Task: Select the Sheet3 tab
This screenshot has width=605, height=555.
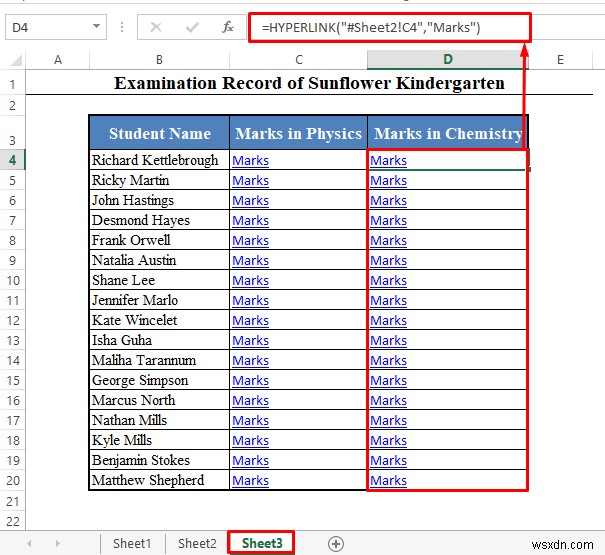Action: pyautogui.click(x=262, y=543)
